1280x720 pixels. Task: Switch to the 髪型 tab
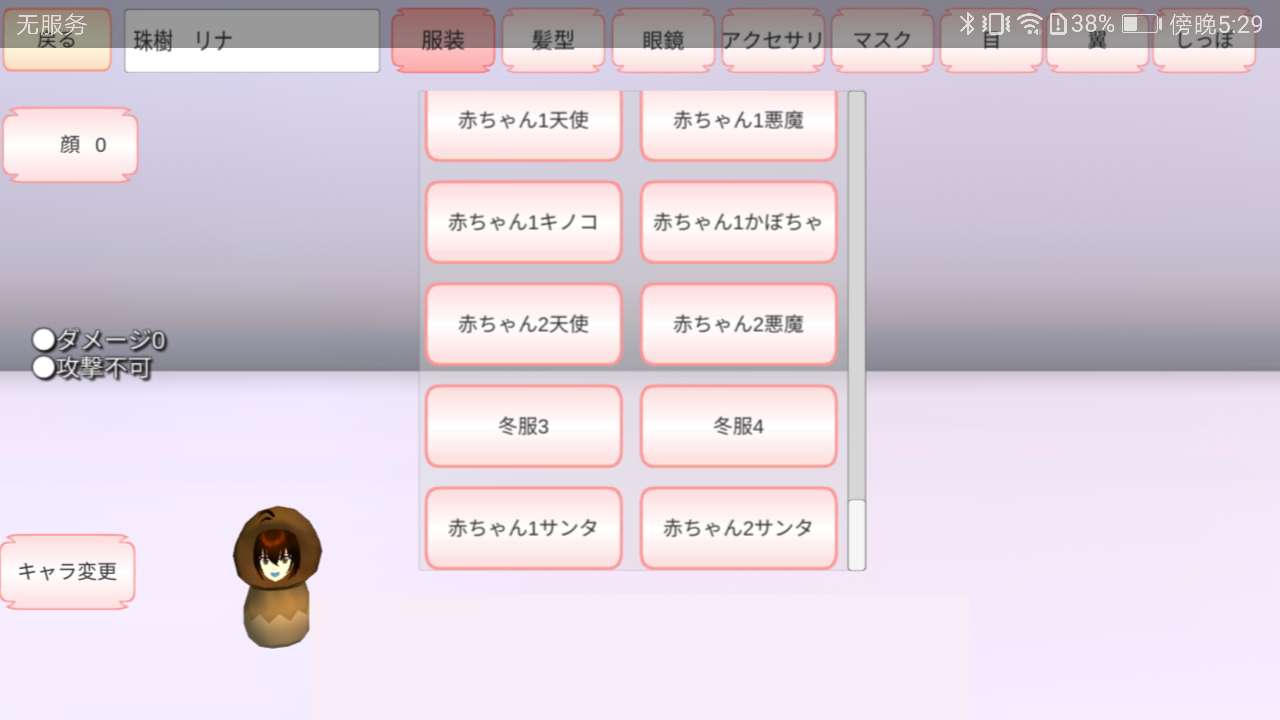click(553, 41)
